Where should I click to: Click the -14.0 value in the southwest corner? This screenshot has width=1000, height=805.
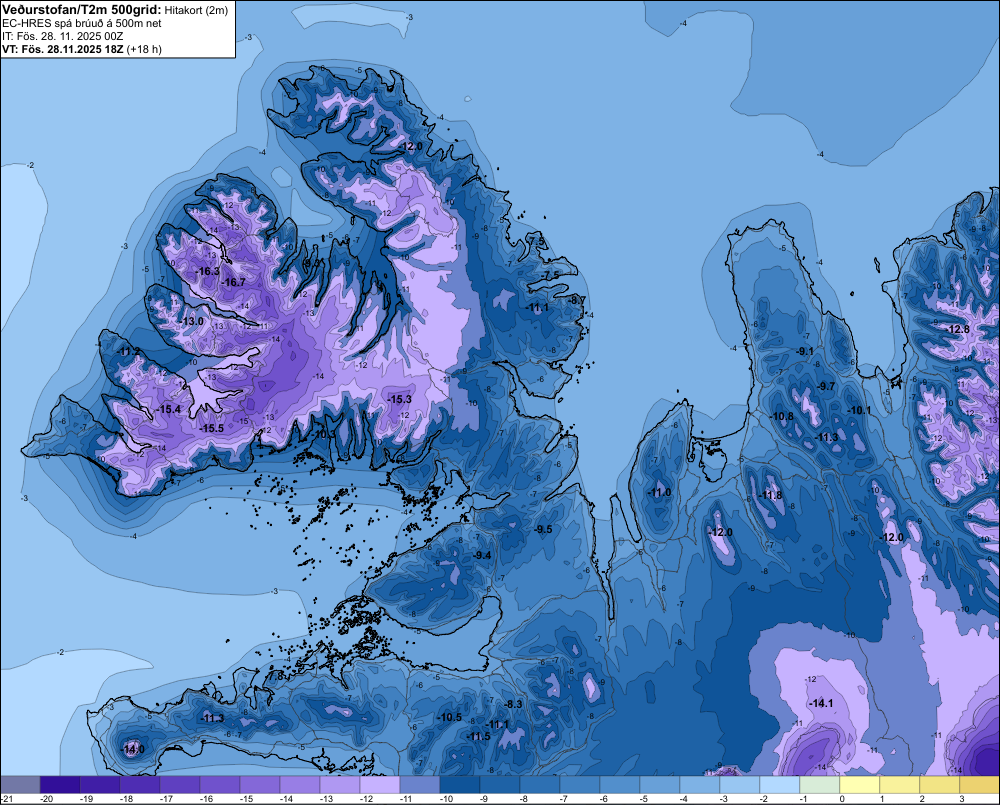[133, 750]
